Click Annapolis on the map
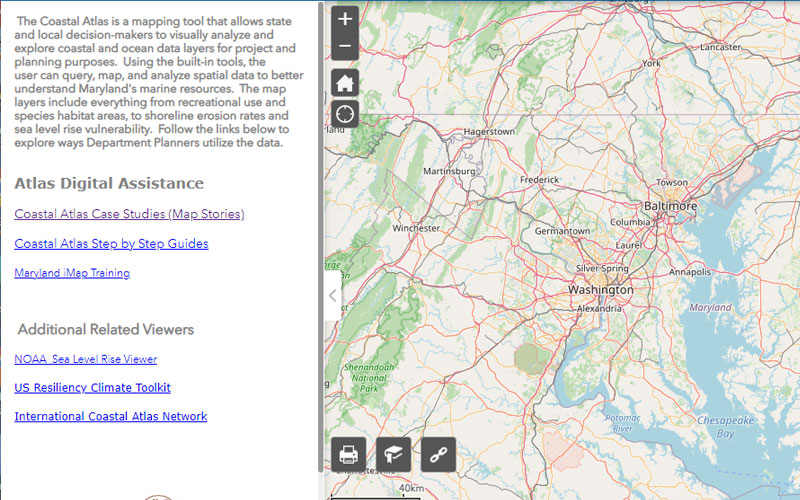The image size is (800, 500). (687, 271)
